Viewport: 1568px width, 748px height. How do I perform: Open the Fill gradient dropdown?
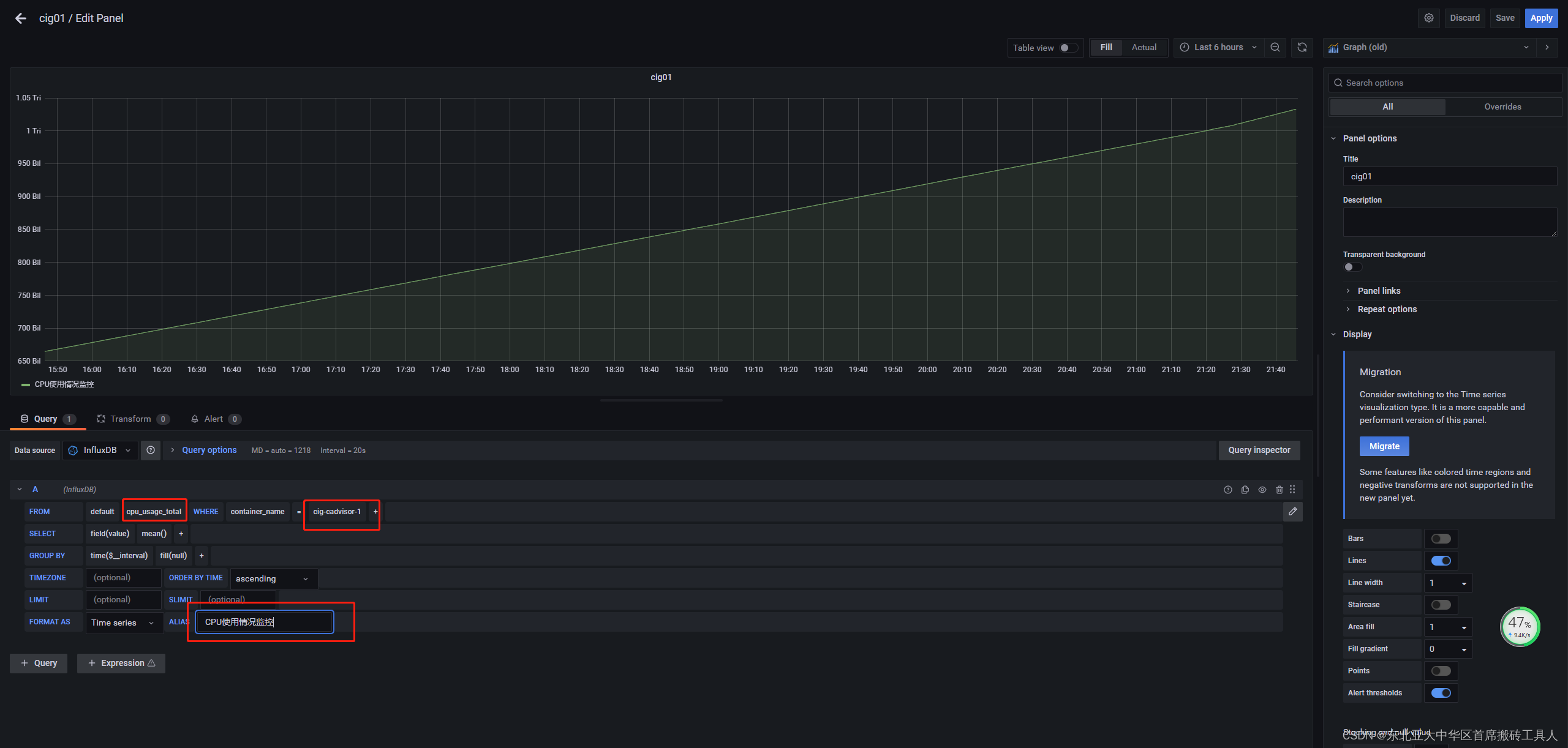point(1448,649)
